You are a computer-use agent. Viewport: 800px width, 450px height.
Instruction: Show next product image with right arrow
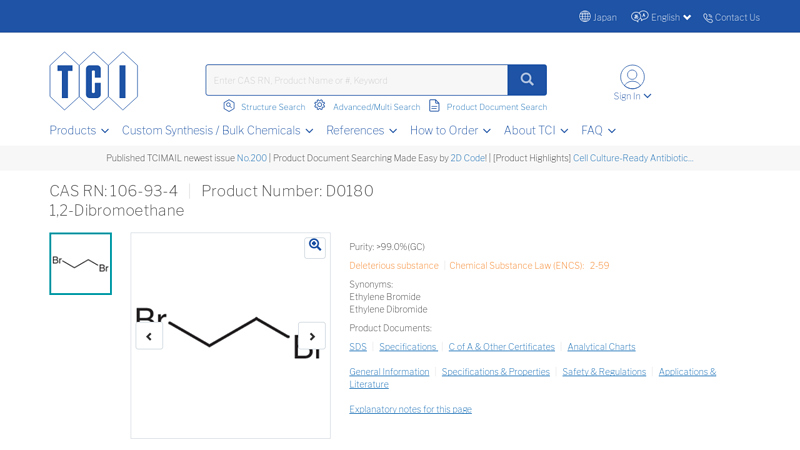point(312,336)
